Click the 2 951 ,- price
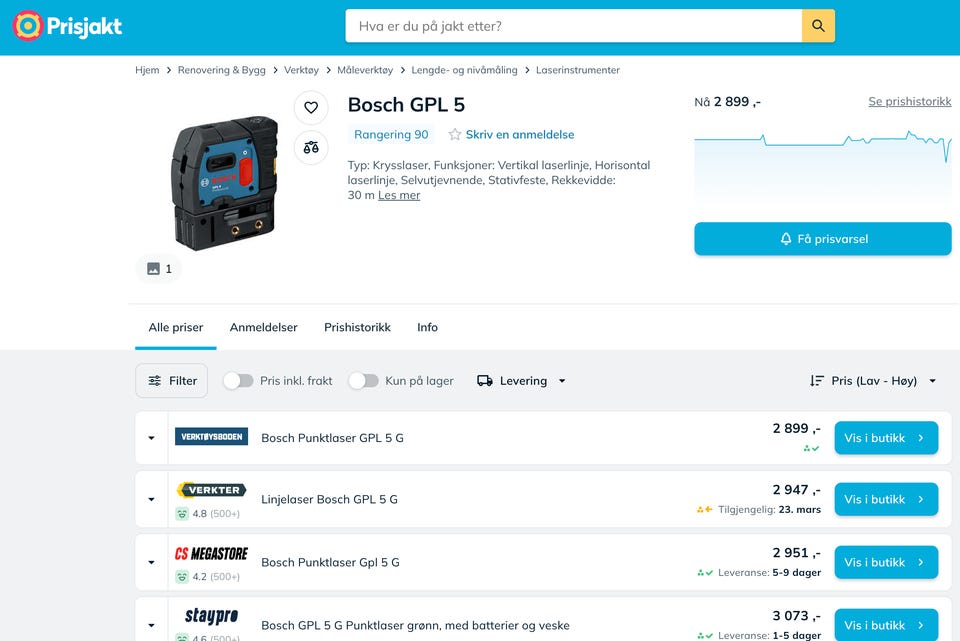 [x=797, y=553]
